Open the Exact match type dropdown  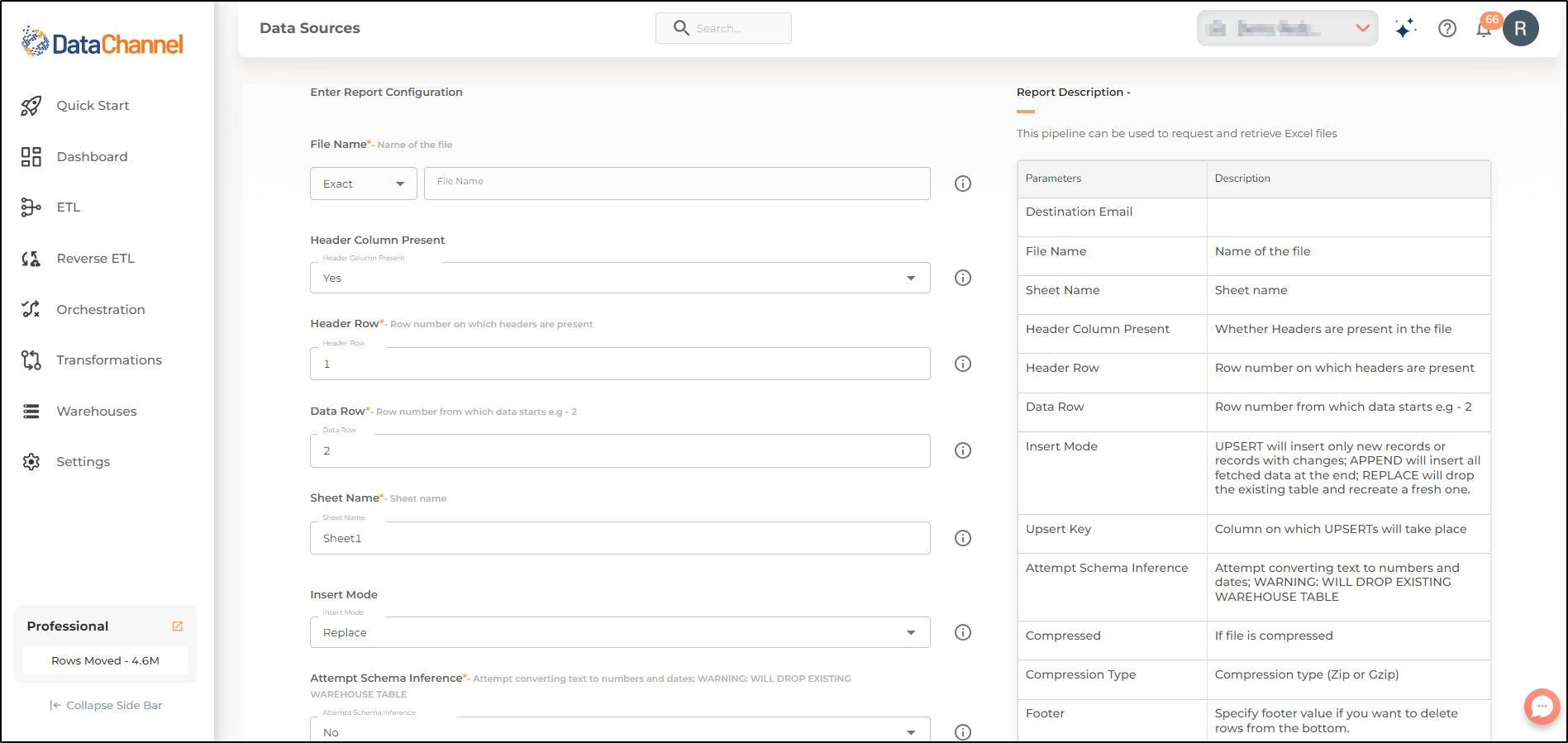click(x=364, y=183)
